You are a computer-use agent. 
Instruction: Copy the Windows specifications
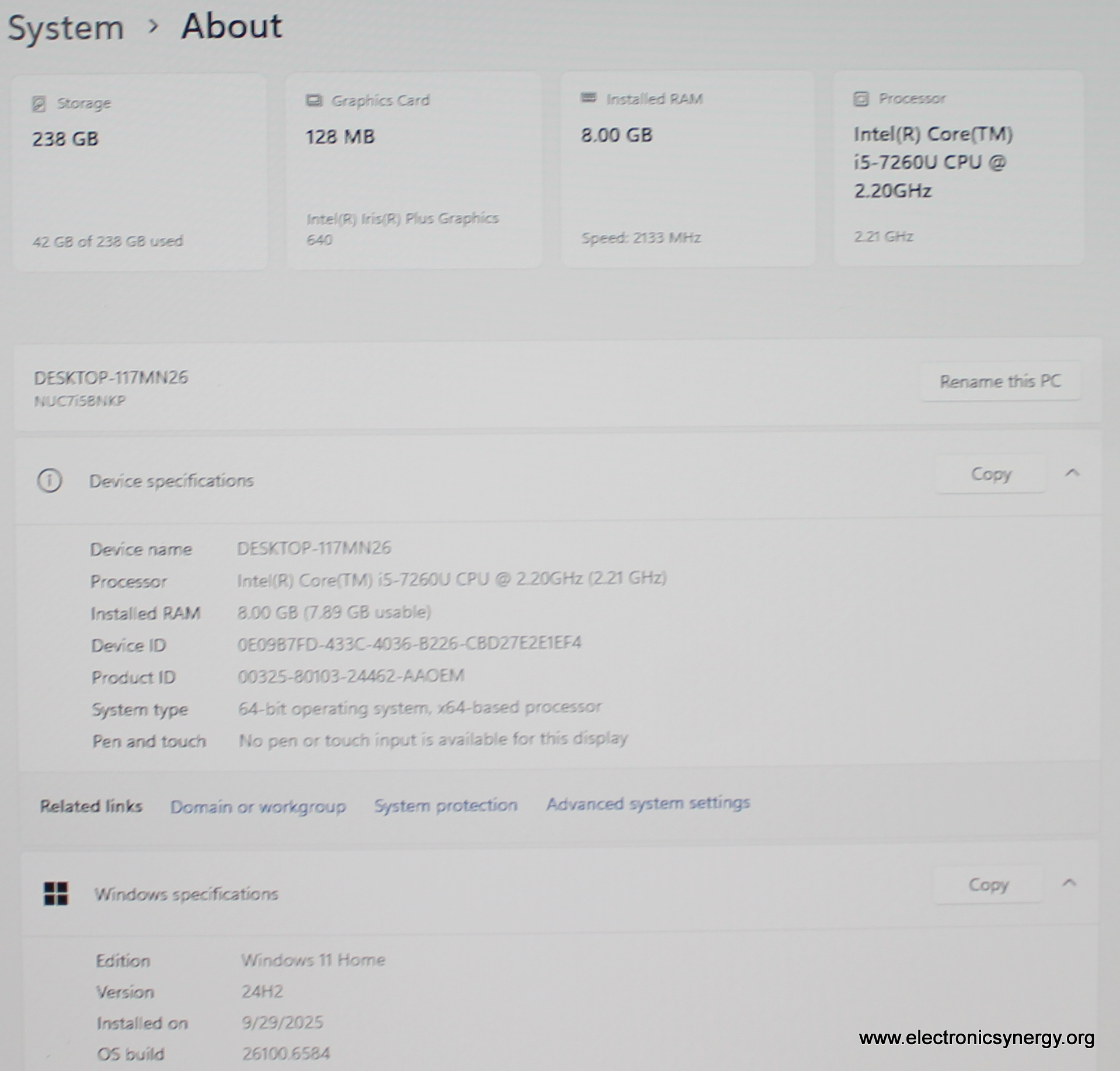click(988, 885)
